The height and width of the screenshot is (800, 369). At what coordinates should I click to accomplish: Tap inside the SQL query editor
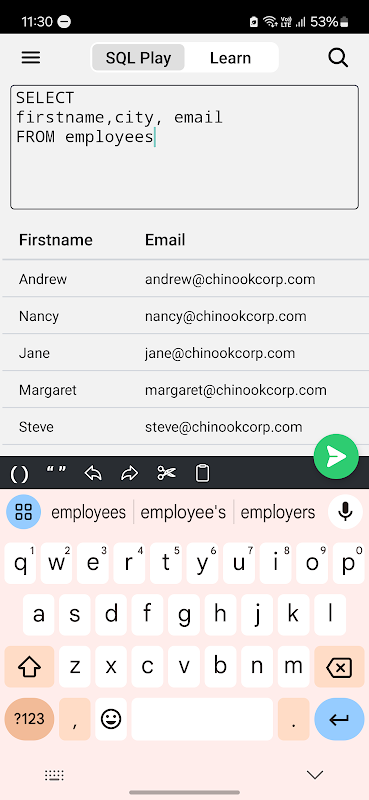(x=184, y=147)
